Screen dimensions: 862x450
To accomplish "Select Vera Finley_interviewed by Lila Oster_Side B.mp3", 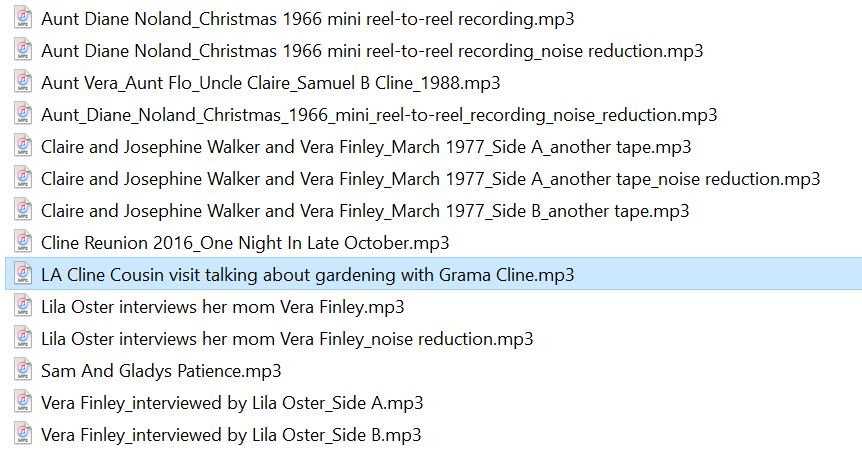I will 231,434.
